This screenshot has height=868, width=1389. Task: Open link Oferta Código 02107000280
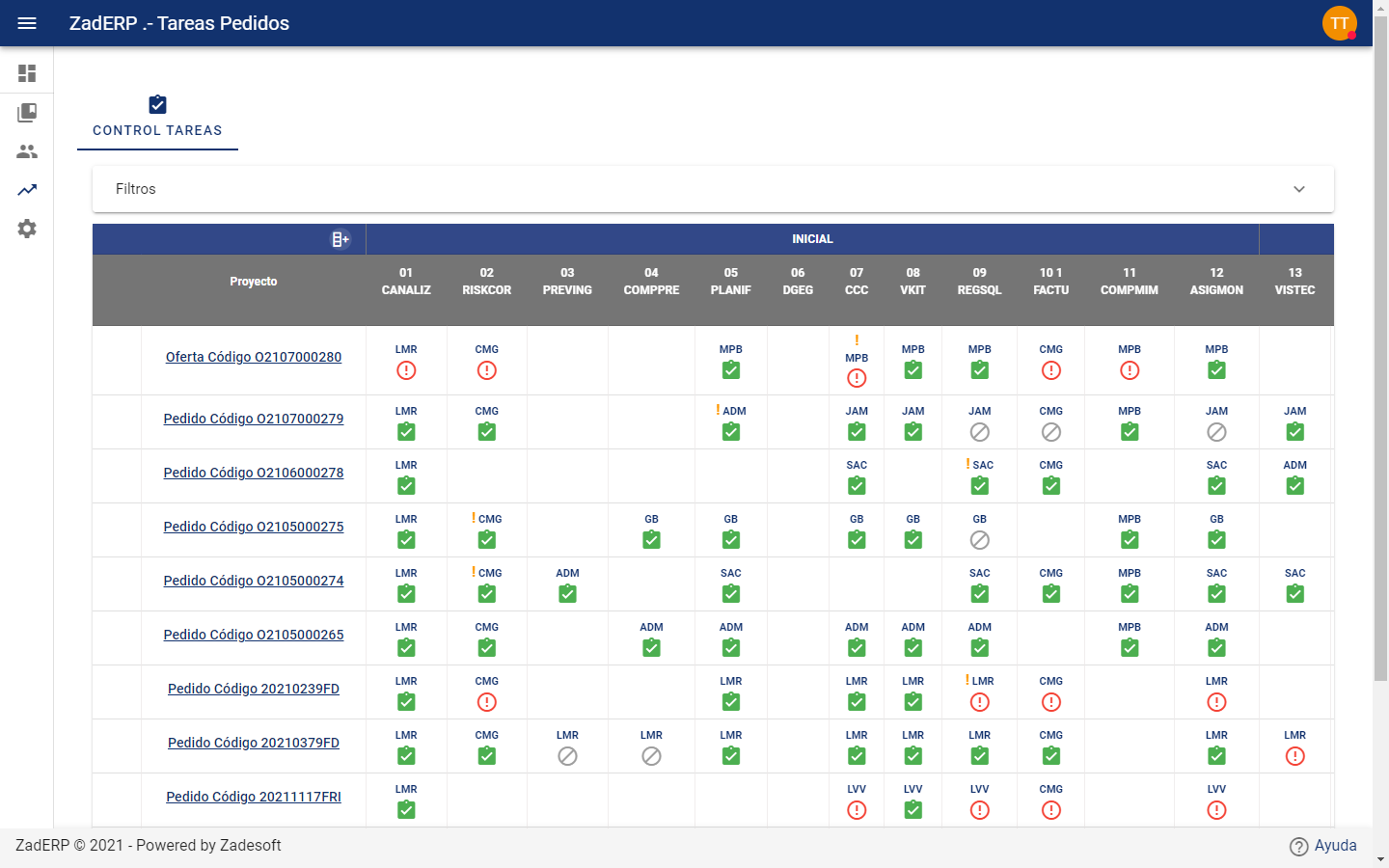[254, 357]
